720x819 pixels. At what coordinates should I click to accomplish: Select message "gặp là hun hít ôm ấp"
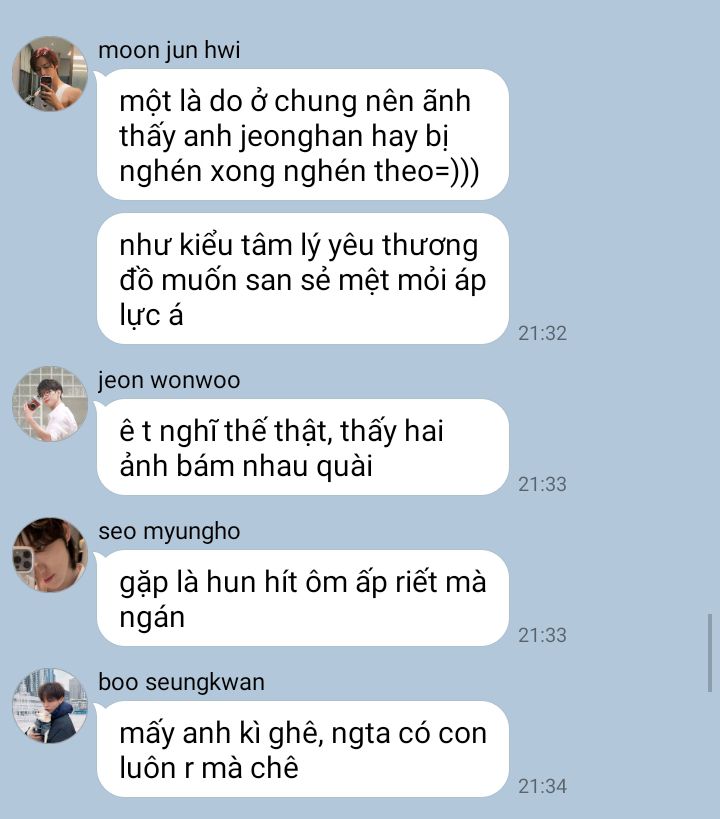[x=303, y=598]
